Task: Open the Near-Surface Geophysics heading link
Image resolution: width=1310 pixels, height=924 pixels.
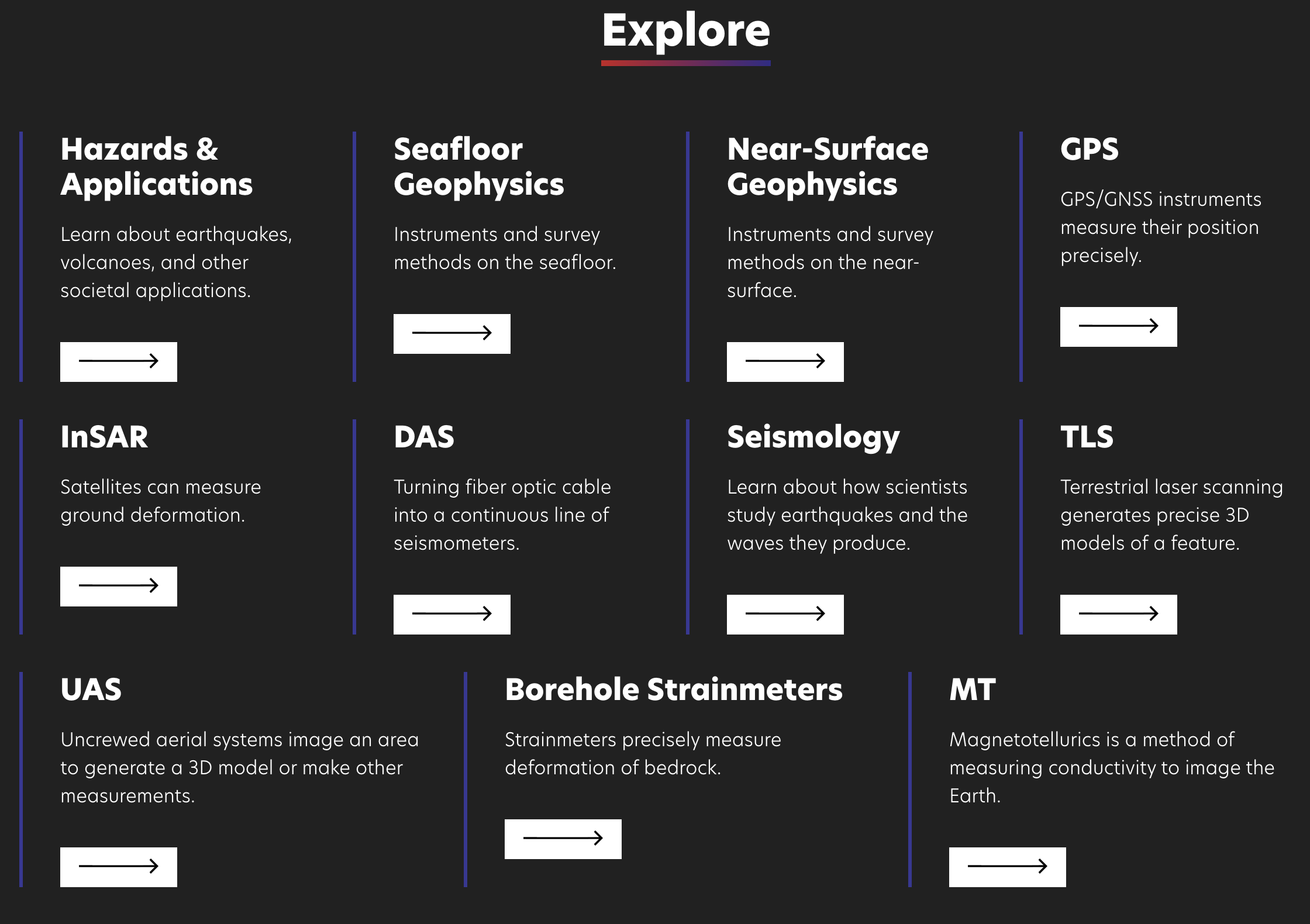Action: click(x=828, y=167)
